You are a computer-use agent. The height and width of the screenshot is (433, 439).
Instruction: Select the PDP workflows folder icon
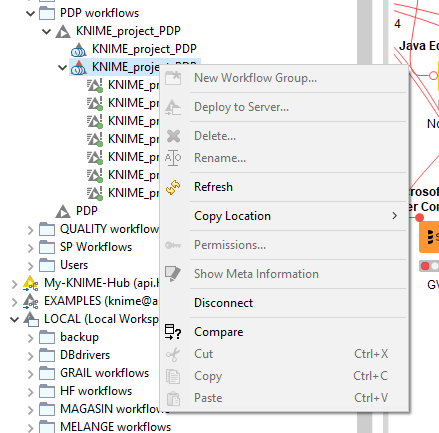point(47,13)
